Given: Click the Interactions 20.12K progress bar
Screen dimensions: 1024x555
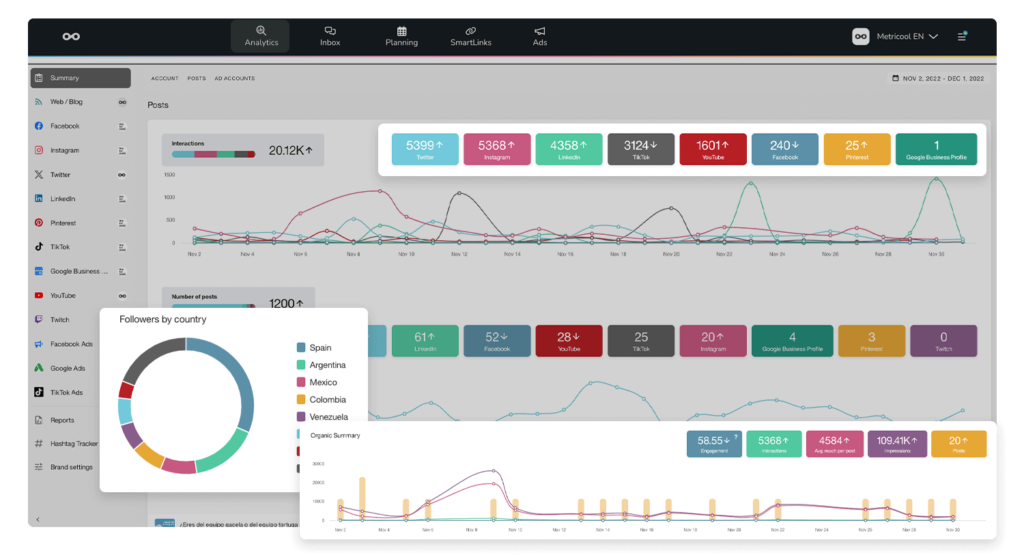Looking at the screenshot, I should pos(214,154).
